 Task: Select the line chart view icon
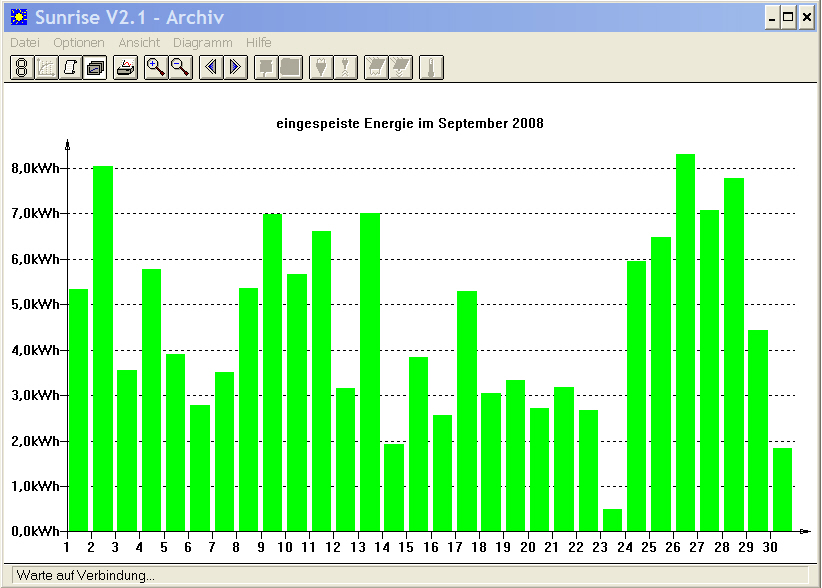pyautogui.click(x=46, y=68)
